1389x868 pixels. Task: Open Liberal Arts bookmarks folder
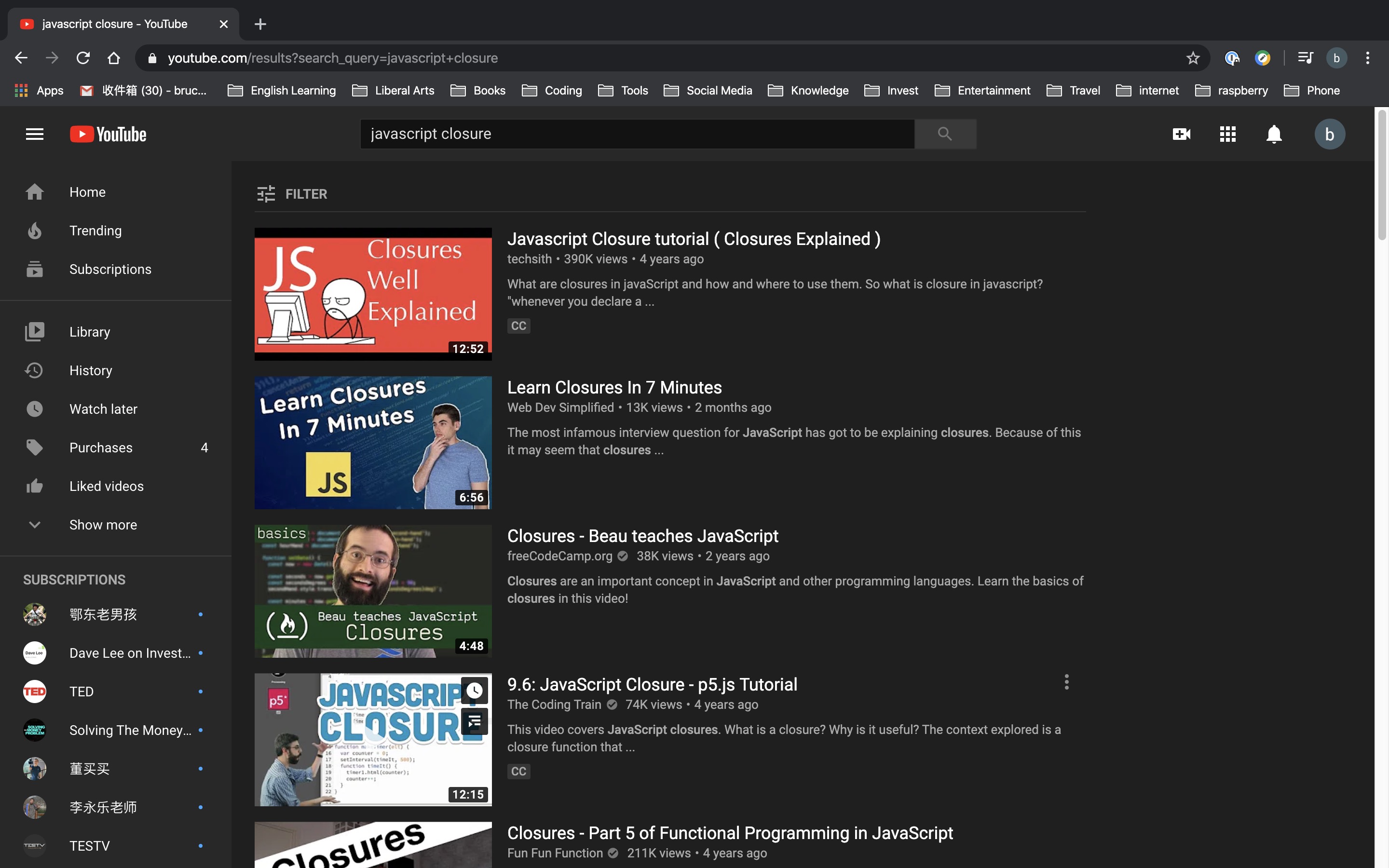pyautogui.click(x=393, y=91)
